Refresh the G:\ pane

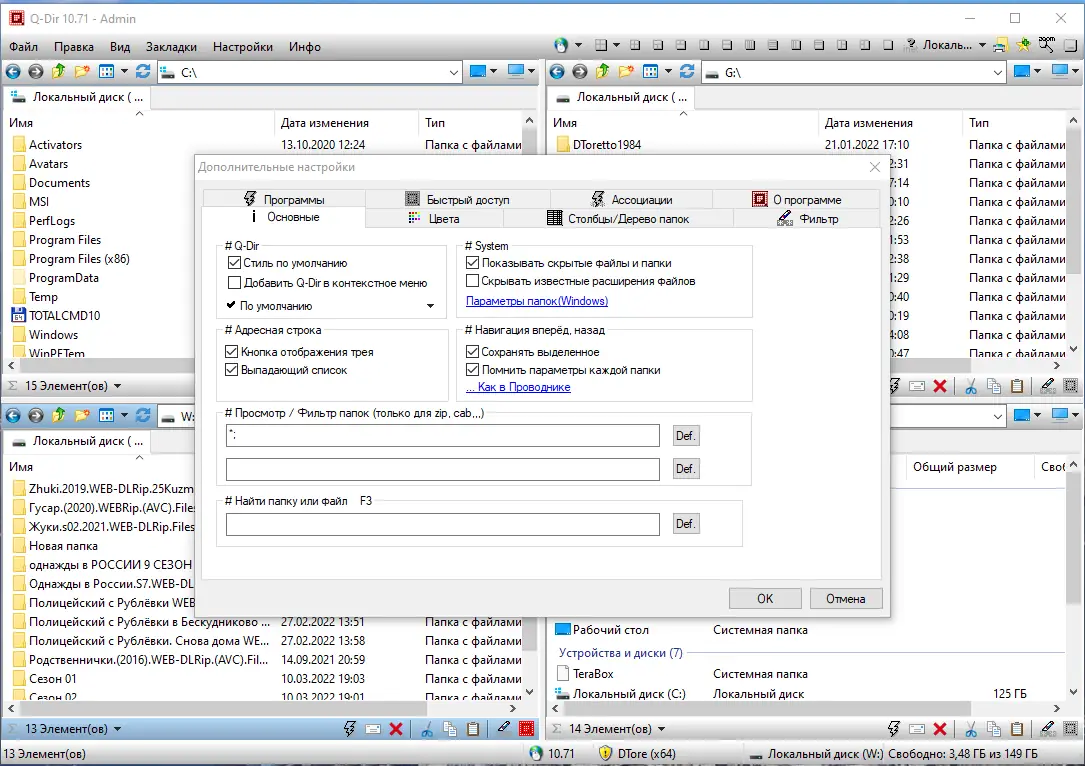click(x=687, y=71)
